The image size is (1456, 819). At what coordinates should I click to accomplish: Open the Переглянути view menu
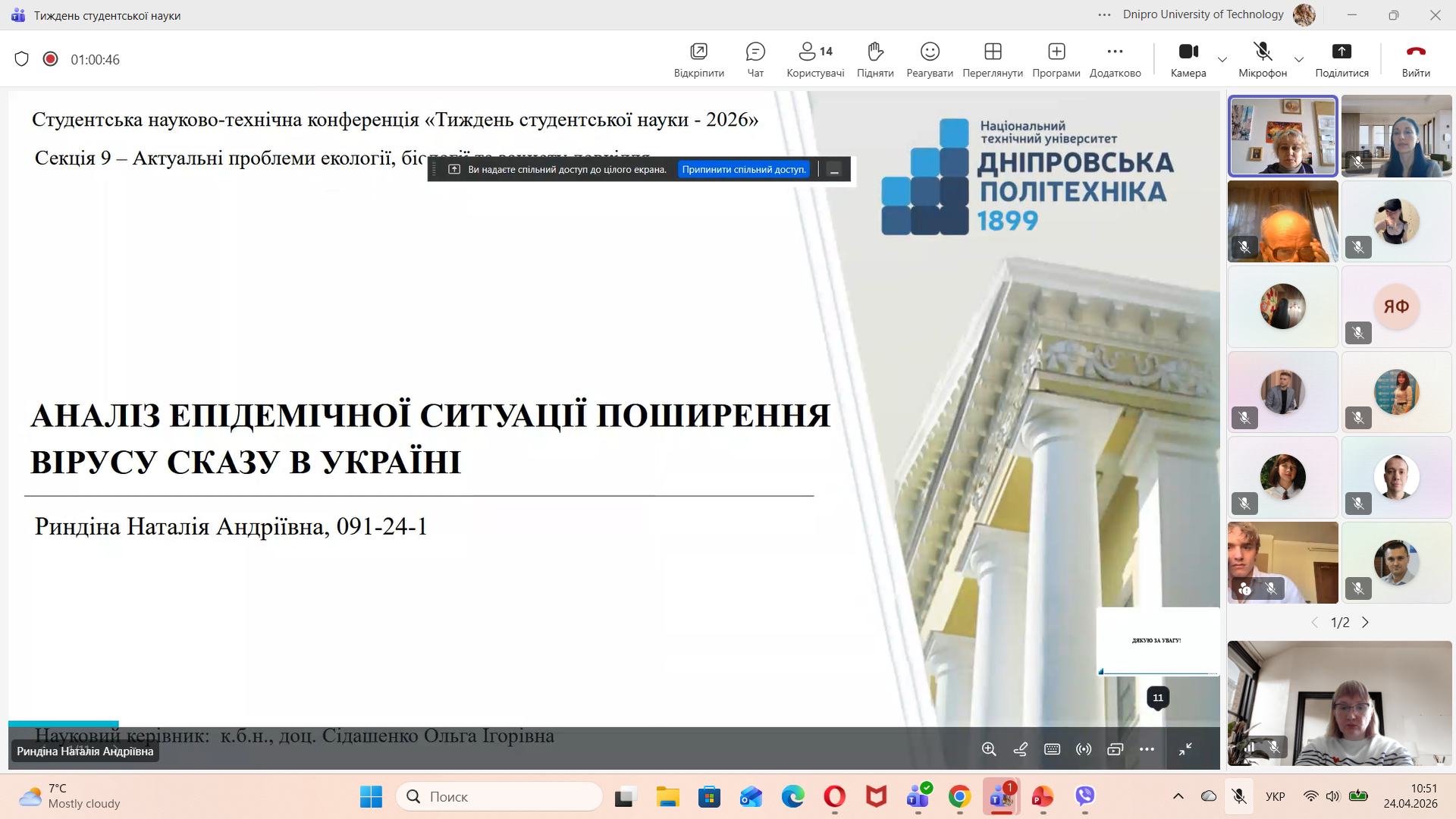[x=992, y=59]
